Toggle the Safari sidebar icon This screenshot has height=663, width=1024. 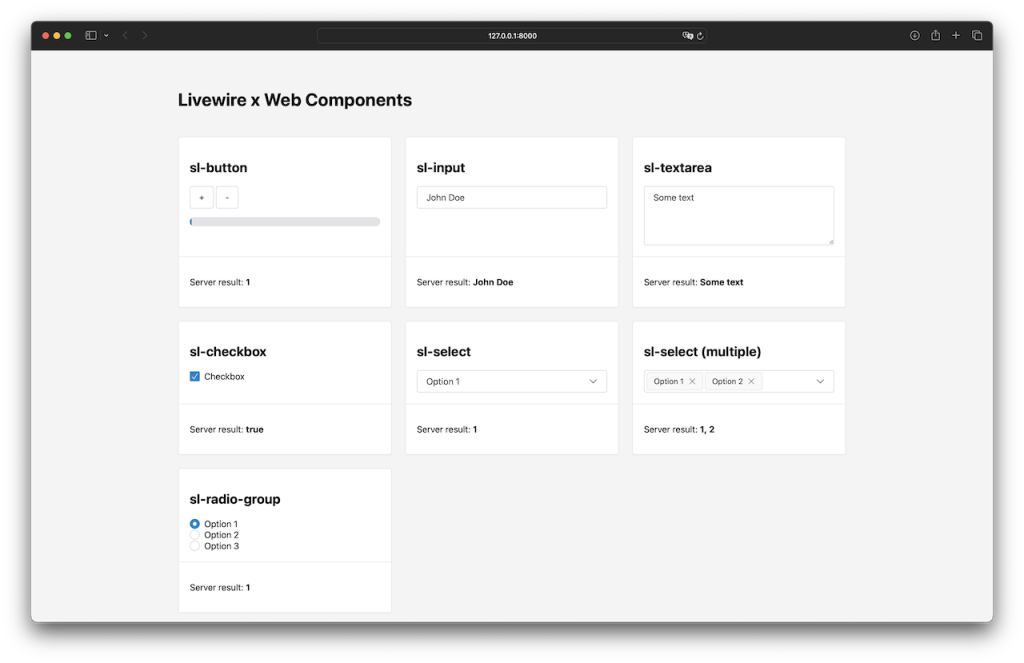(x=91, y=35)
